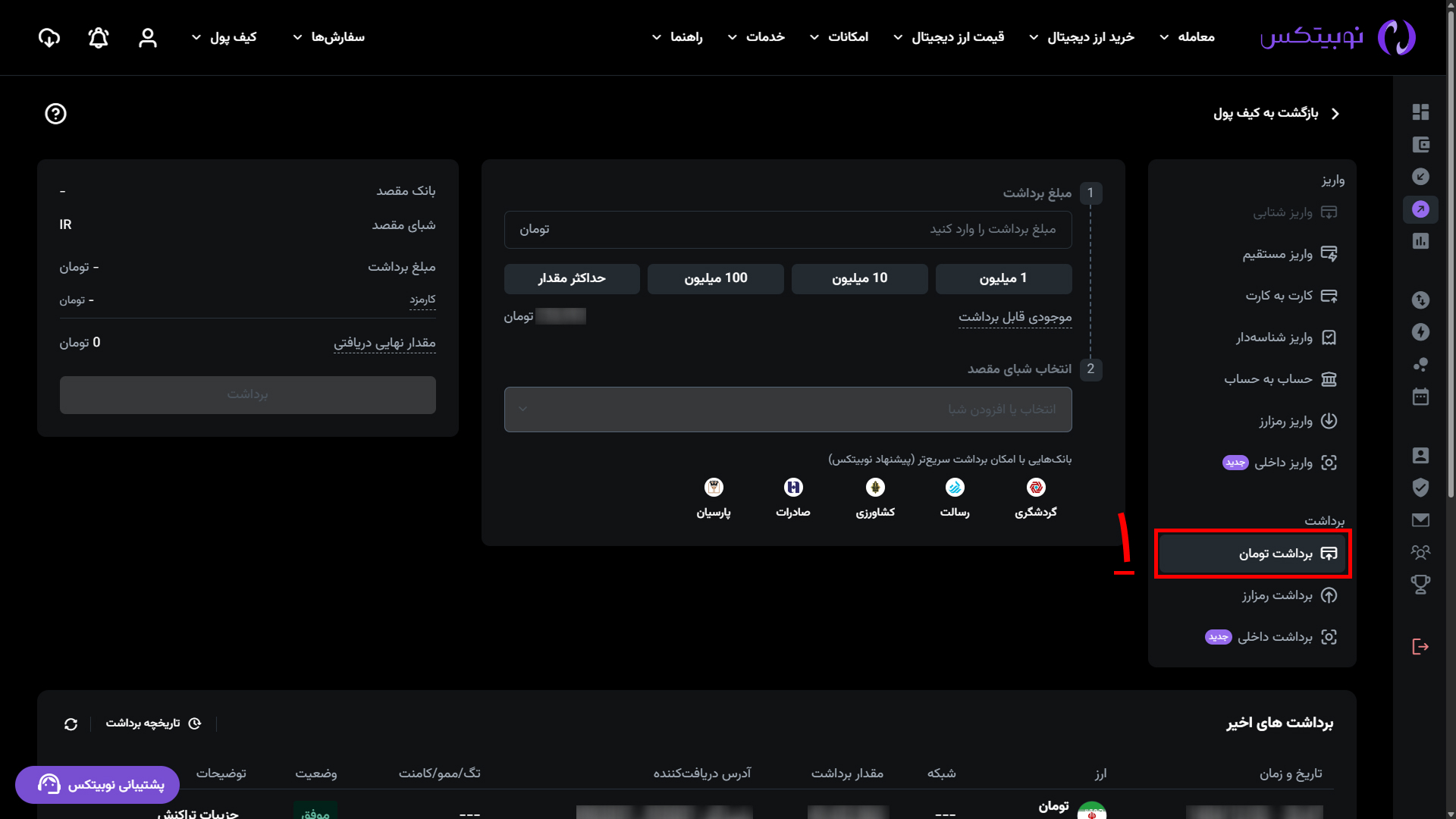Click the logout icon in the sidebar
The width and height of the screenshot is (1456, 819).
(1420, 646)
